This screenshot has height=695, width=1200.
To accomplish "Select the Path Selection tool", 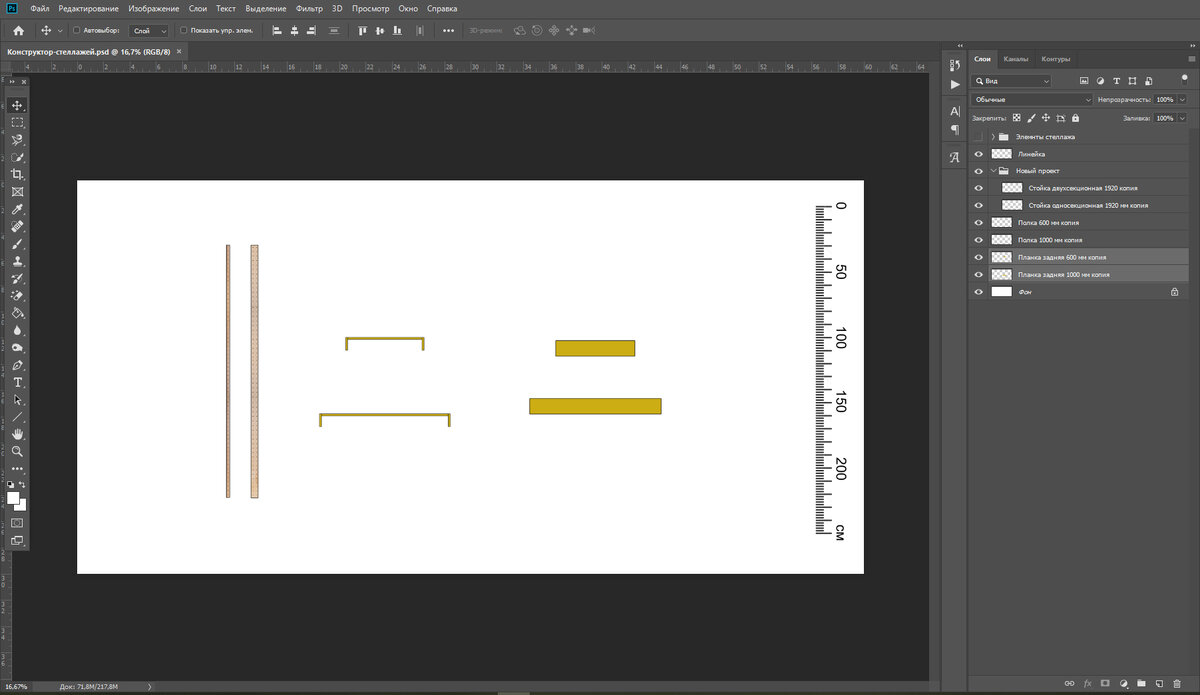I will [x=17, y=399].
